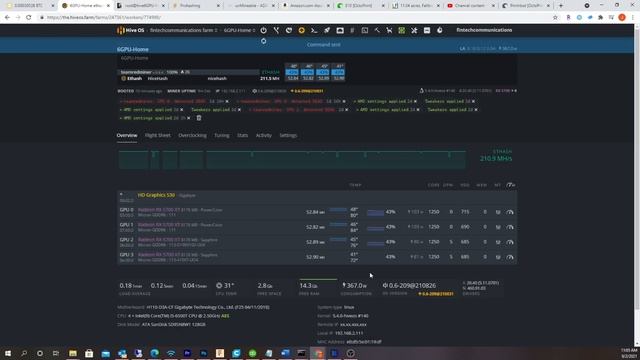This screenshot has height=360, width=640.
Task: Click the power icon in the Hive OS toolbar
Action: point(263,30)
